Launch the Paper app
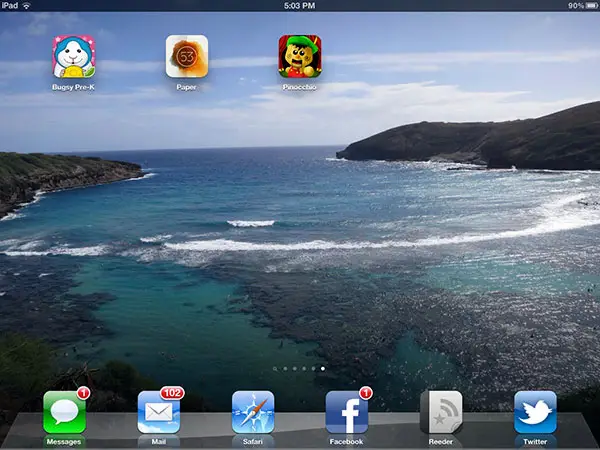 (x=186, y=56)
